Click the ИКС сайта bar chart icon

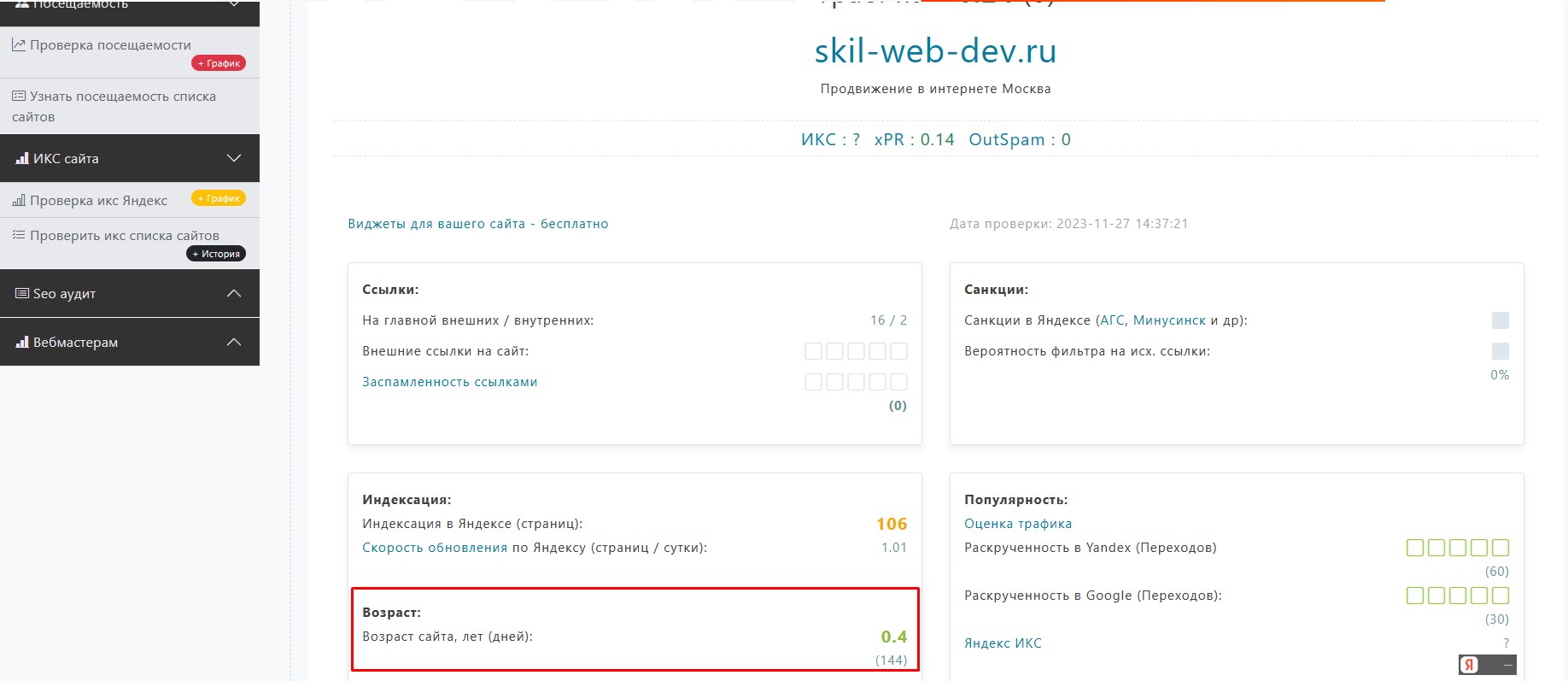click(22, 158)
